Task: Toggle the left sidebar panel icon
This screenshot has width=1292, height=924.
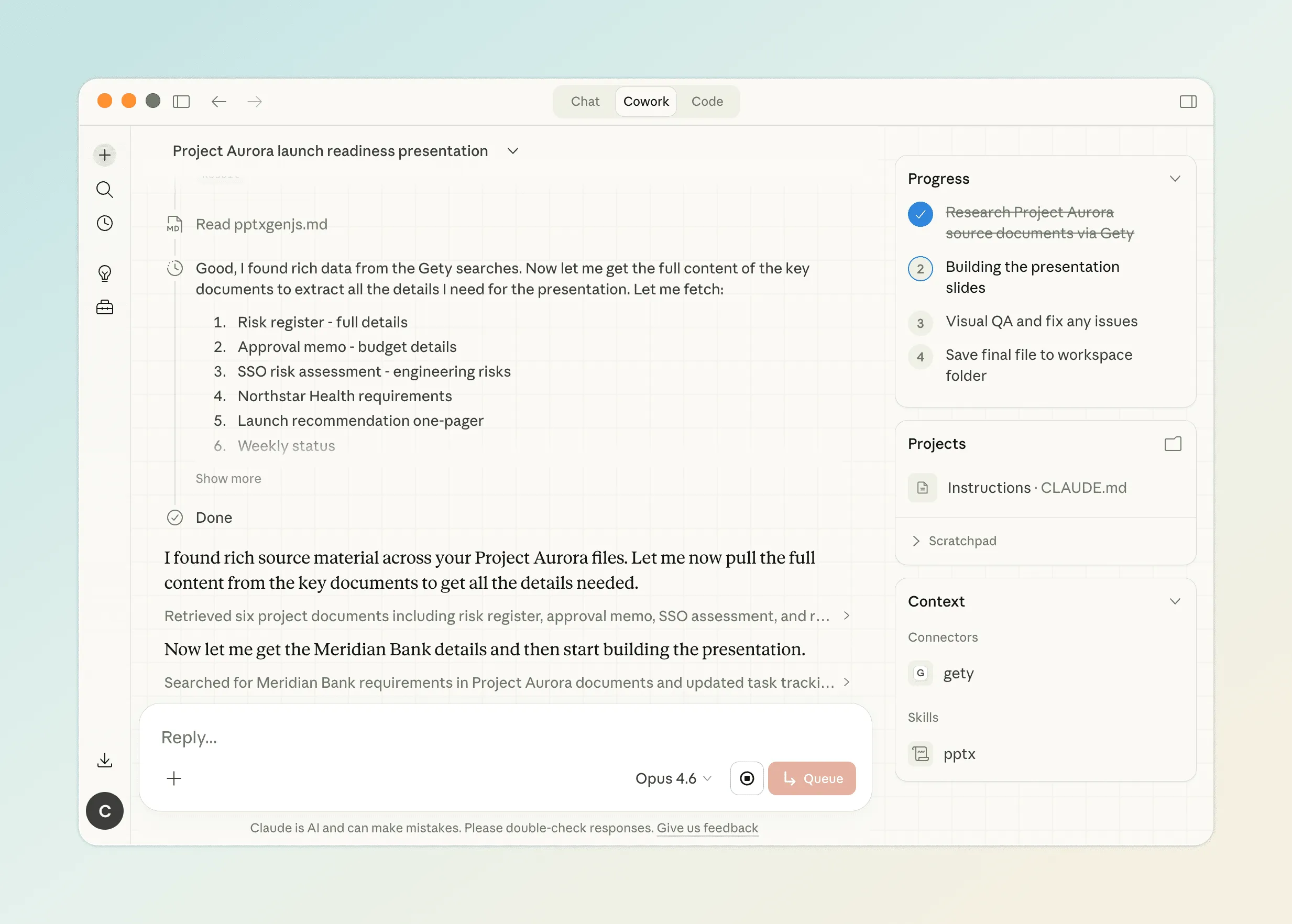Action: coord(181,101)
